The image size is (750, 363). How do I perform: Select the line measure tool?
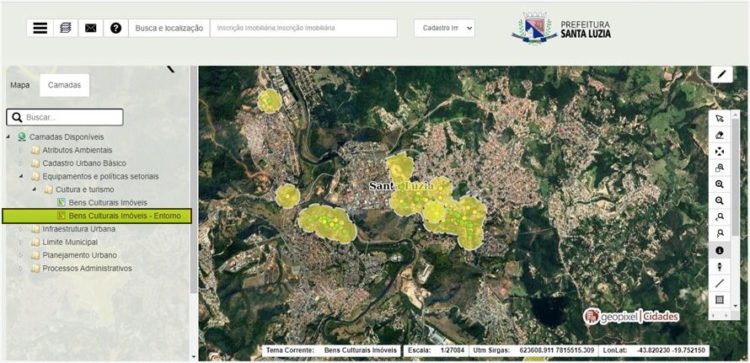point(719,283)
